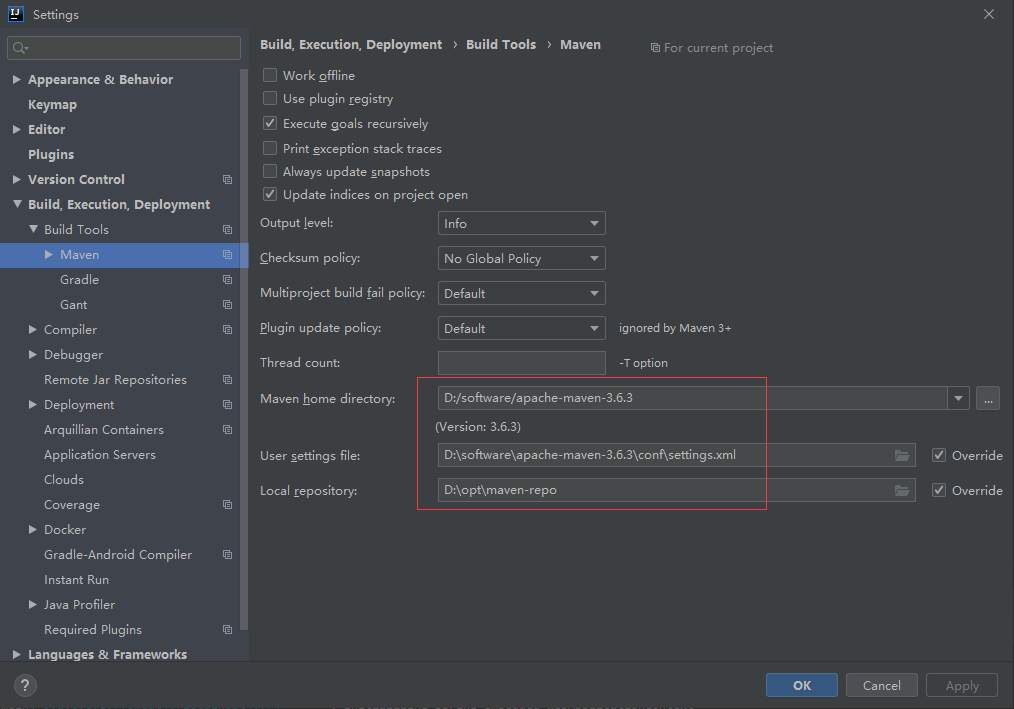Toggle Override for User settings file
The height and width of the screenshot is (709, 1014).
pyautogui.click(x=939, y=455)
